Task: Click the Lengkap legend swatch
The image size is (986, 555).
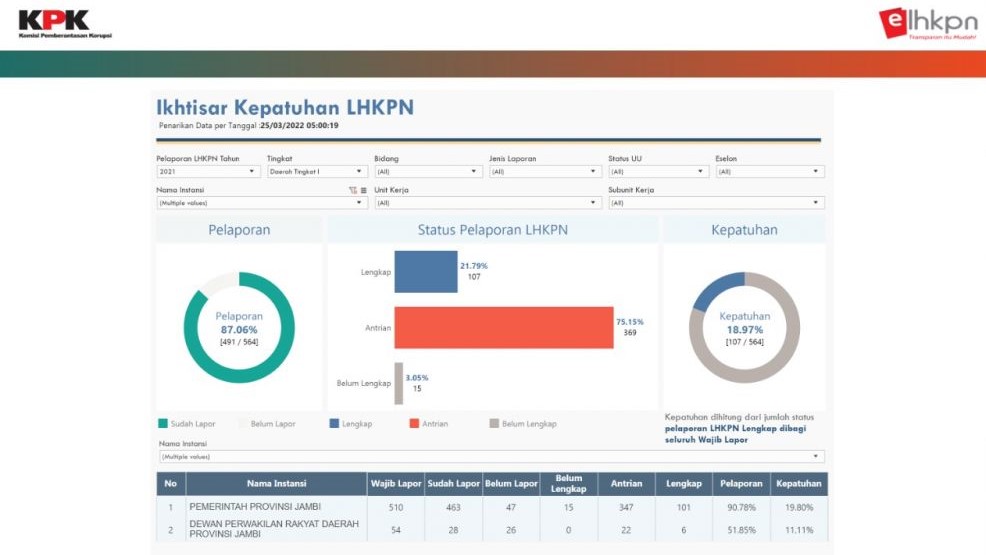Action: pyautogui.click(x=334, y=424)
